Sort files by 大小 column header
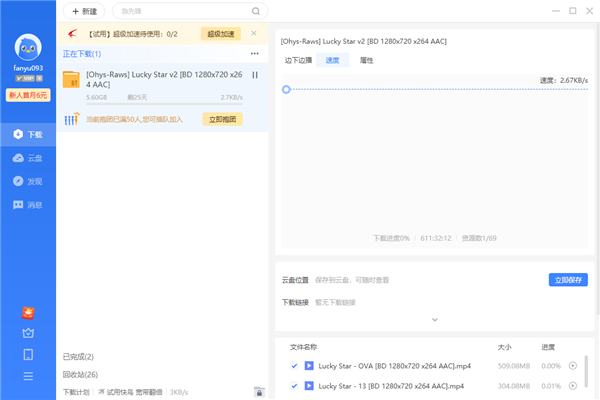The image size is (600, 400). (504, 347)
